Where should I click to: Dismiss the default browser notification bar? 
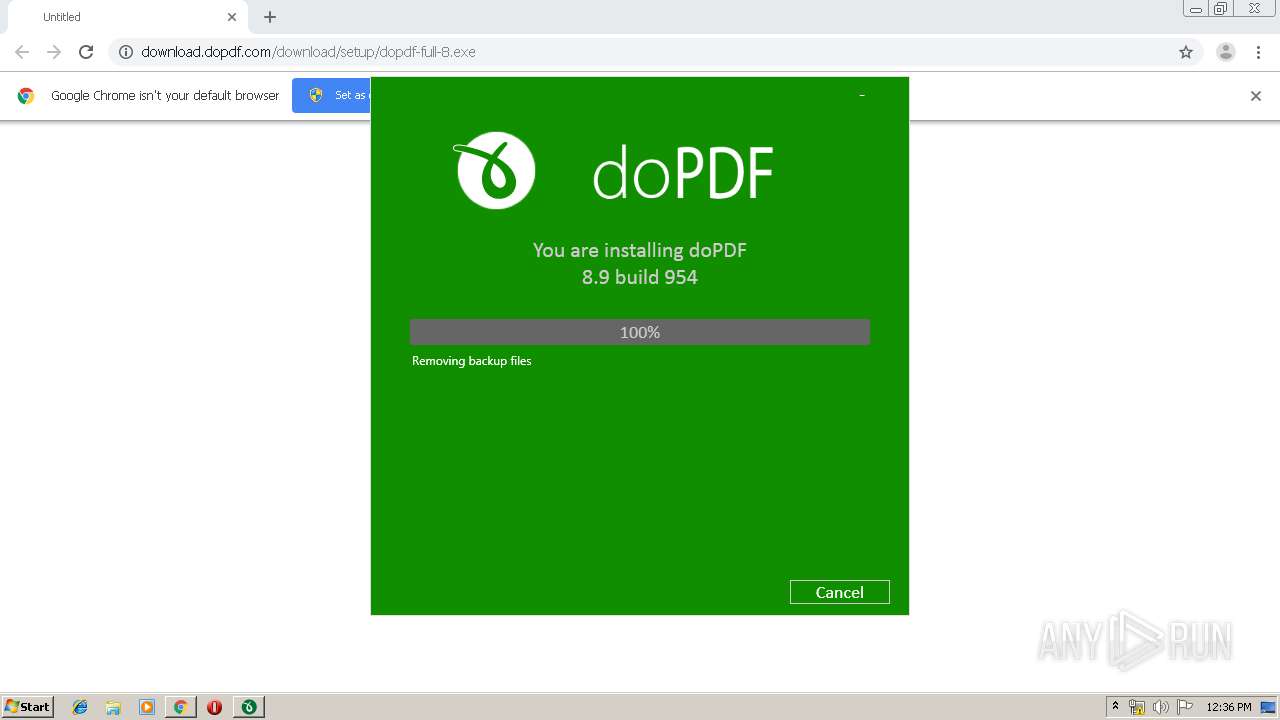(1256, 96)
